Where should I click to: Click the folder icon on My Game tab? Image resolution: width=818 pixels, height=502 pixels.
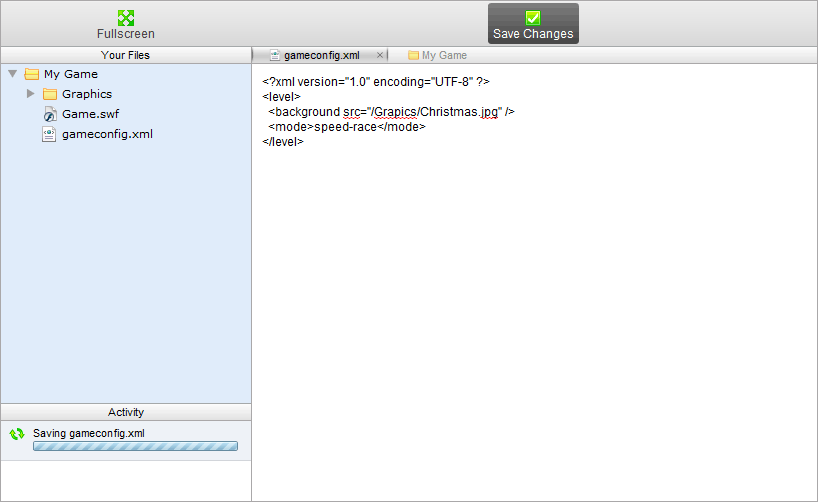tap(413, 55)
